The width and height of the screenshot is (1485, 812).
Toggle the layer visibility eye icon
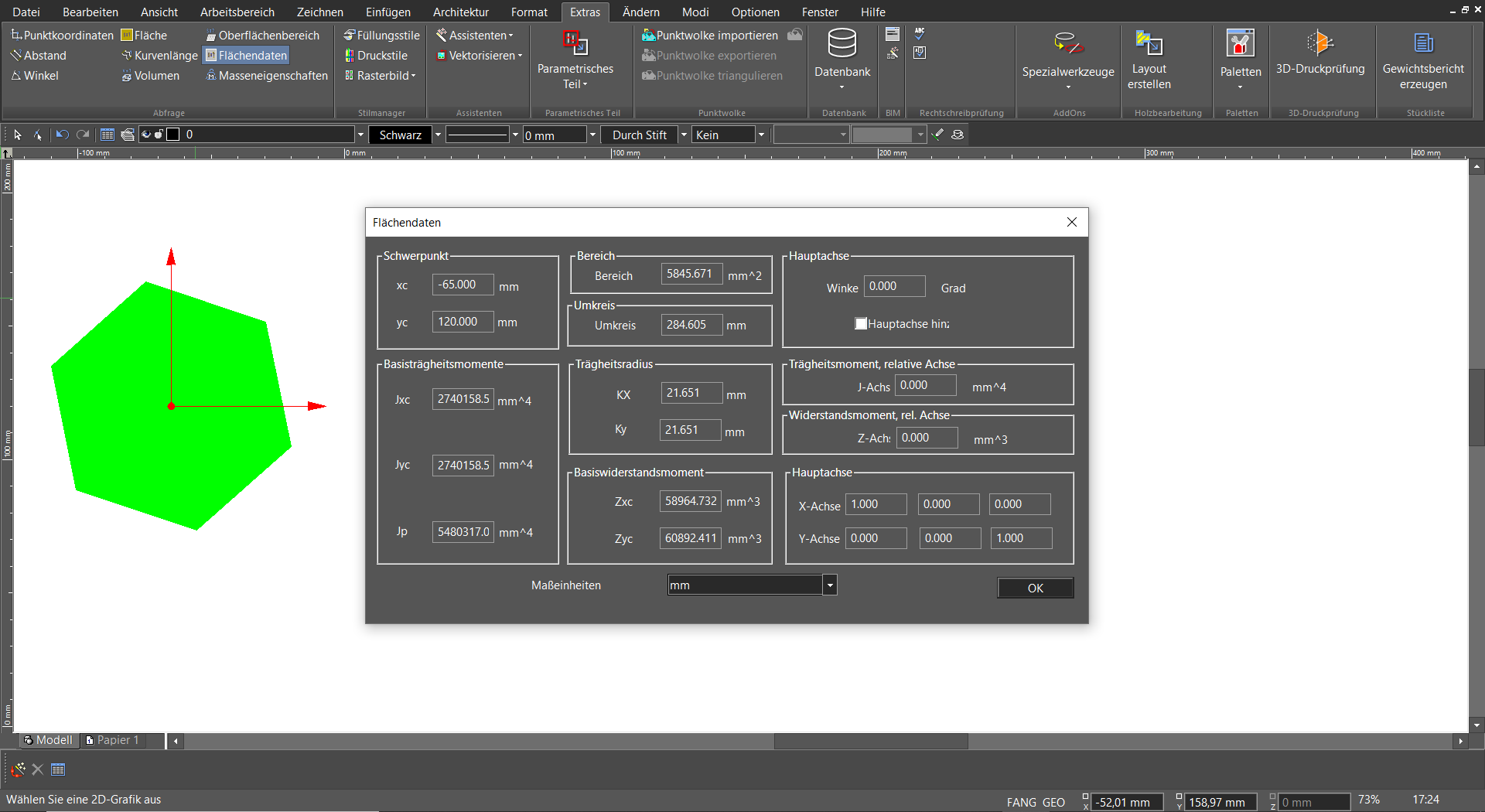[145, 135]
